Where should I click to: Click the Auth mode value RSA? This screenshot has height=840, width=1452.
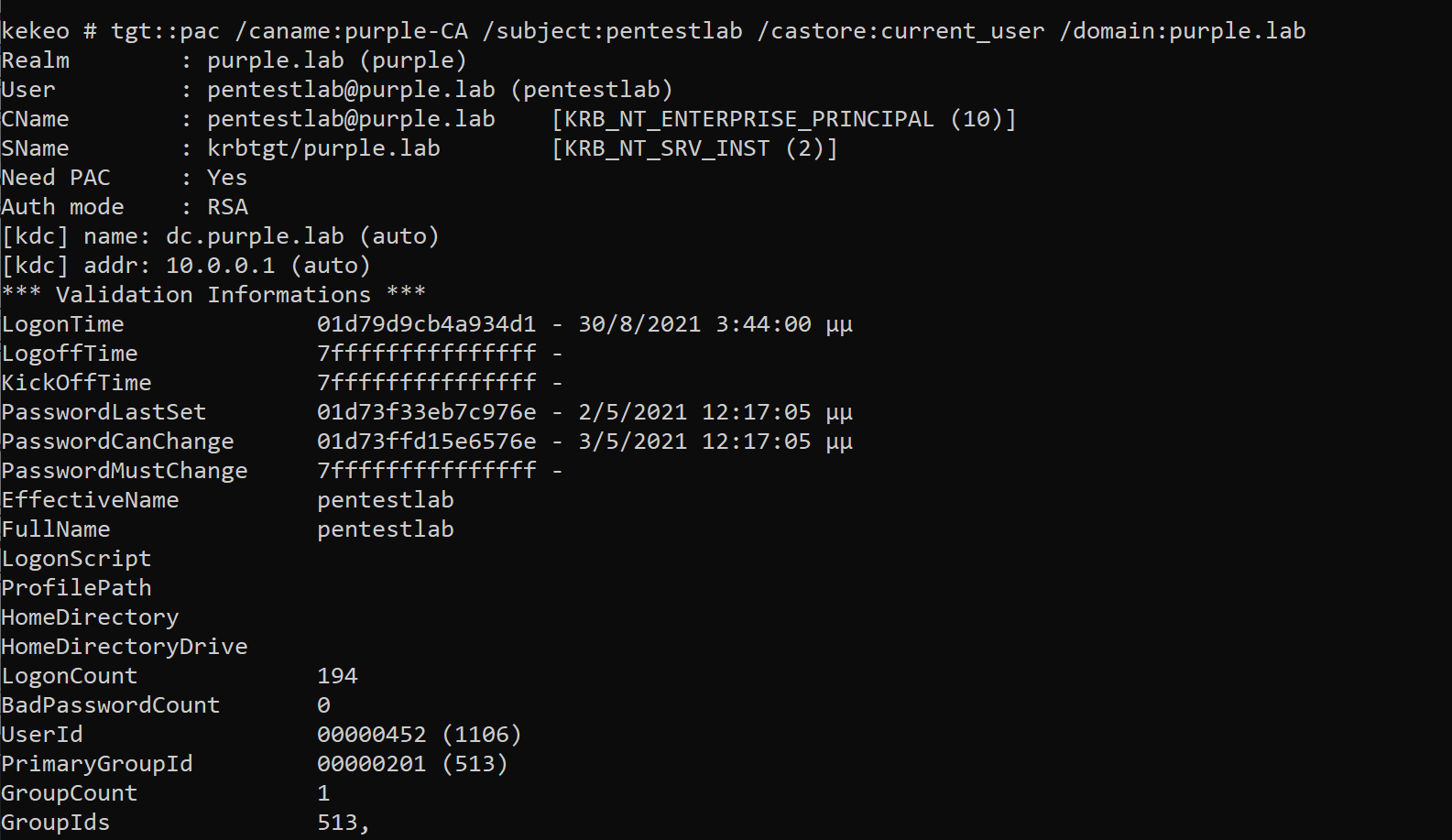pyautogui.click(x=227, y=207)
